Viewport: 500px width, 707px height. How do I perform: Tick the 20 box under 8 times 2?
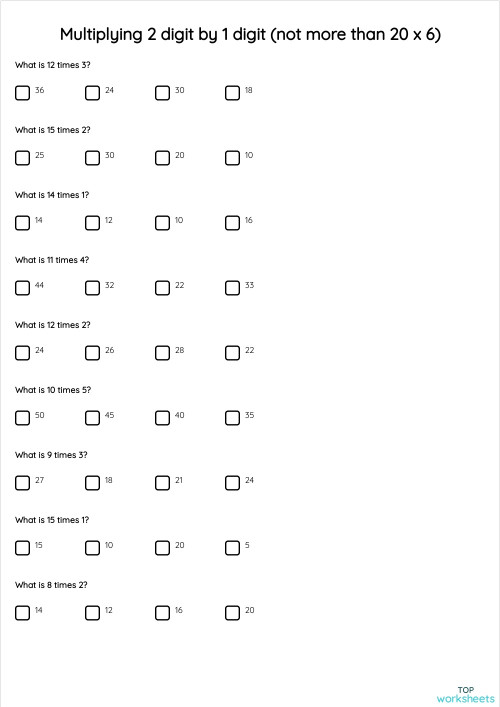click(x=232, y=612)
